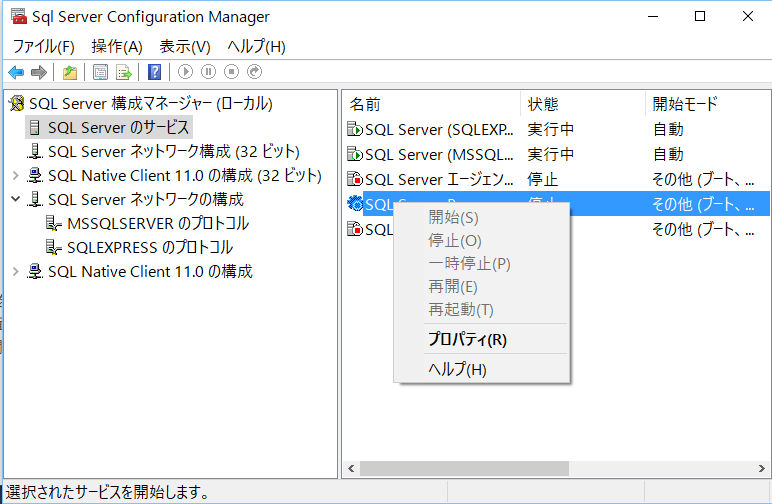Click icon of bottom SQL Native Client 11.0 の構成
Image resolution: width=772 pixels, height=504 pixels.
tap(35, 271)
